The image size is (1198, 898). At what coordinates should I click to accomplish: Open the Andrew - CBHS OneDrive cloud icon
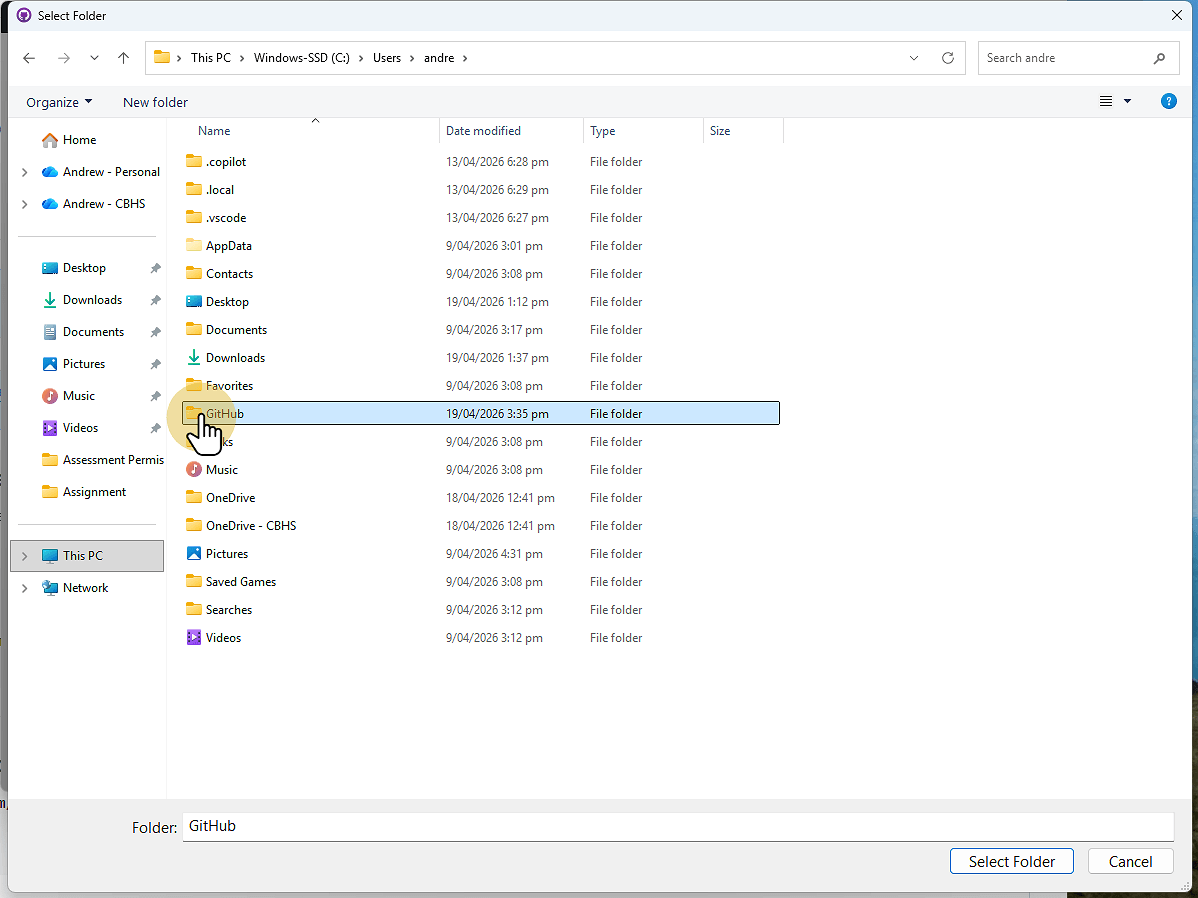coord(50,203)
